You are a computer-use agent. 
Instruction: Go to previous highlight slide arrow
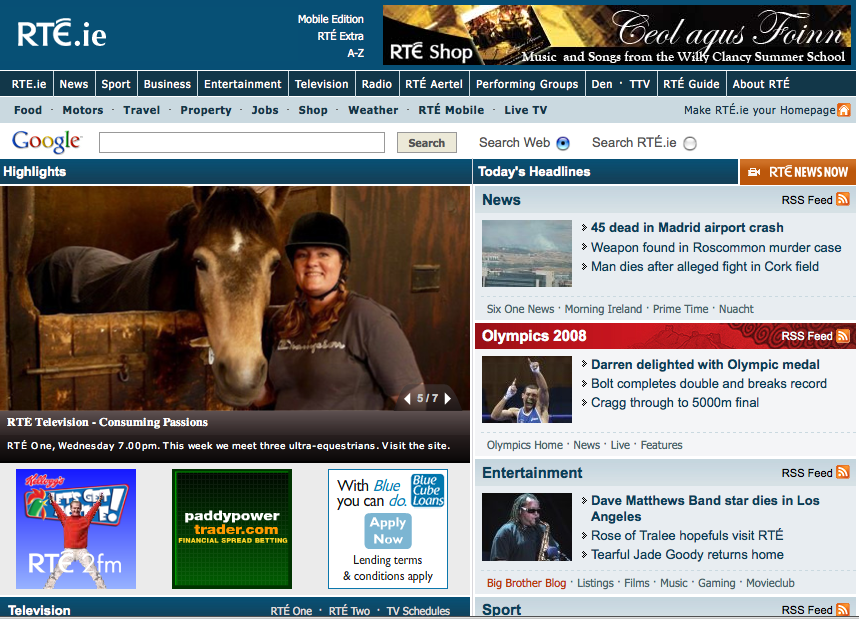(x=408, y=398)
